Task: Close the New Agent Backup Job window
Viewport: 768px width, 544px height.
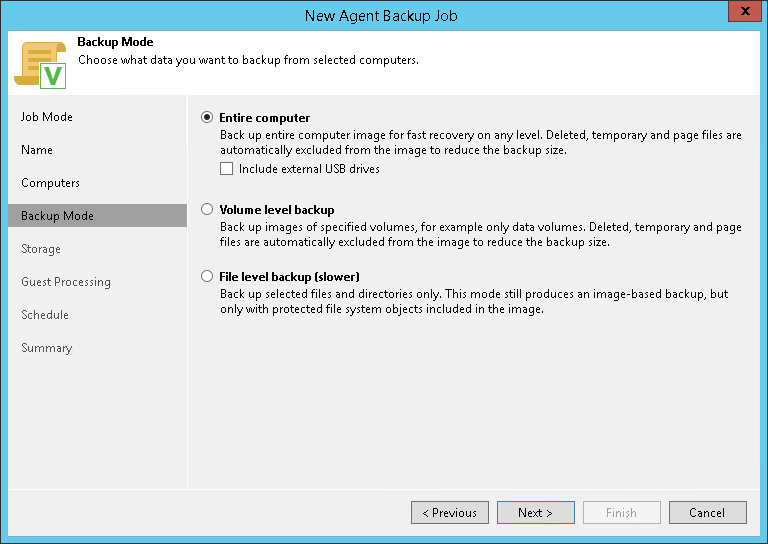Action: point(741,11)
